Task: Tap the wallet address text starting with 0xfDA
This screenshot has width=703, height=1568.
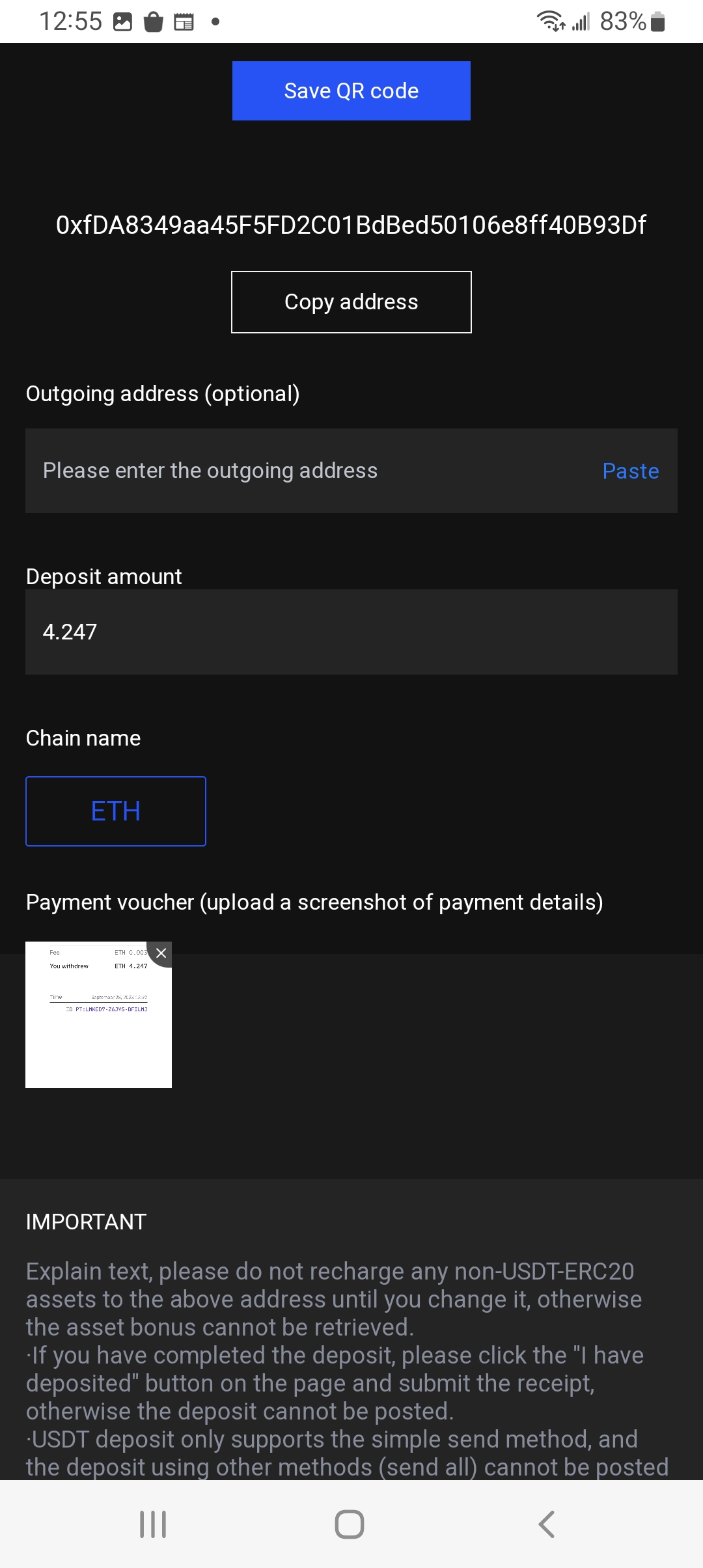Action: [351, 225]
